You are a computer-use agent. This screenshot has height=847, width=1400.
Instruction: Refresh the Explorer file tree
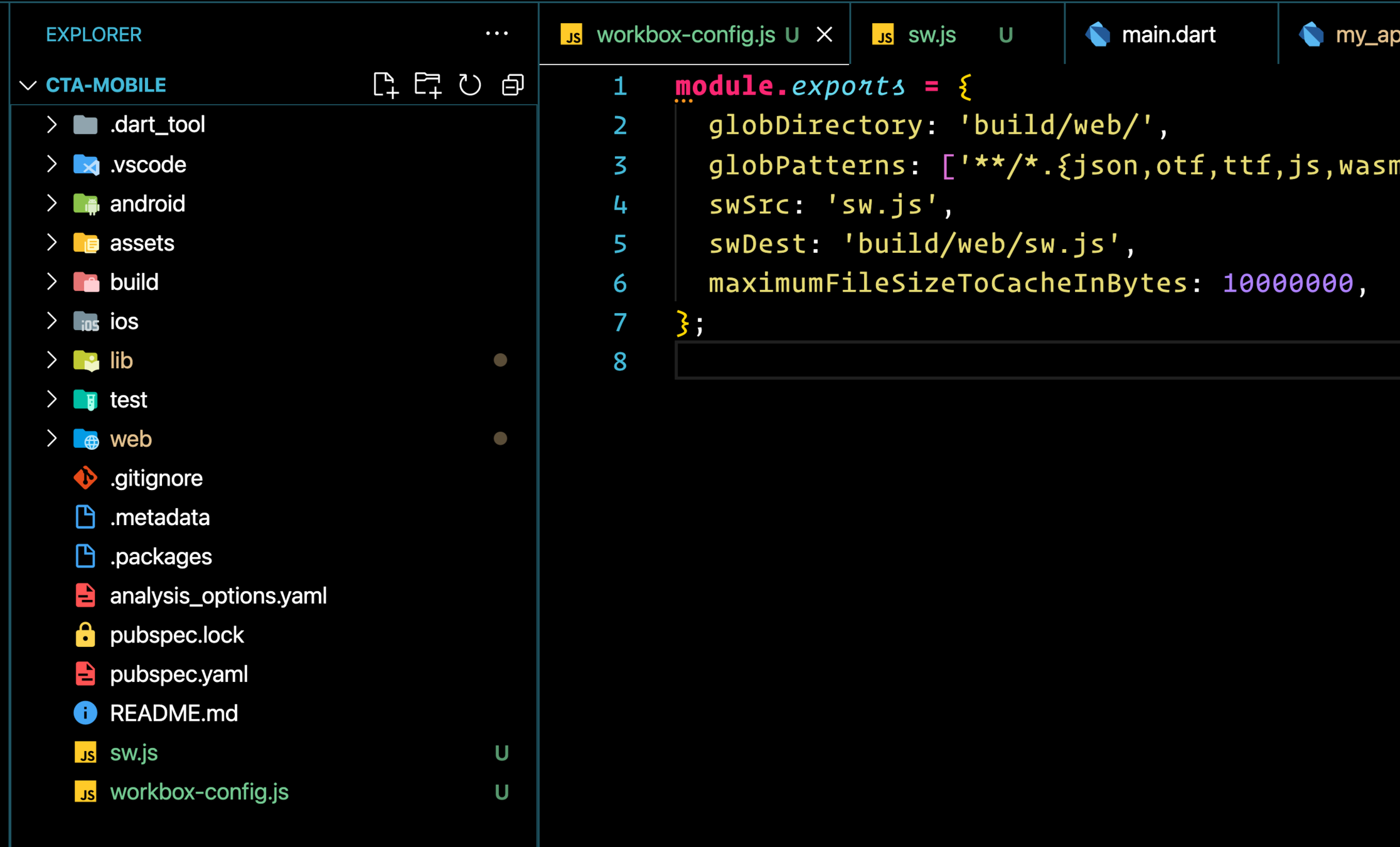pos(469,85)
